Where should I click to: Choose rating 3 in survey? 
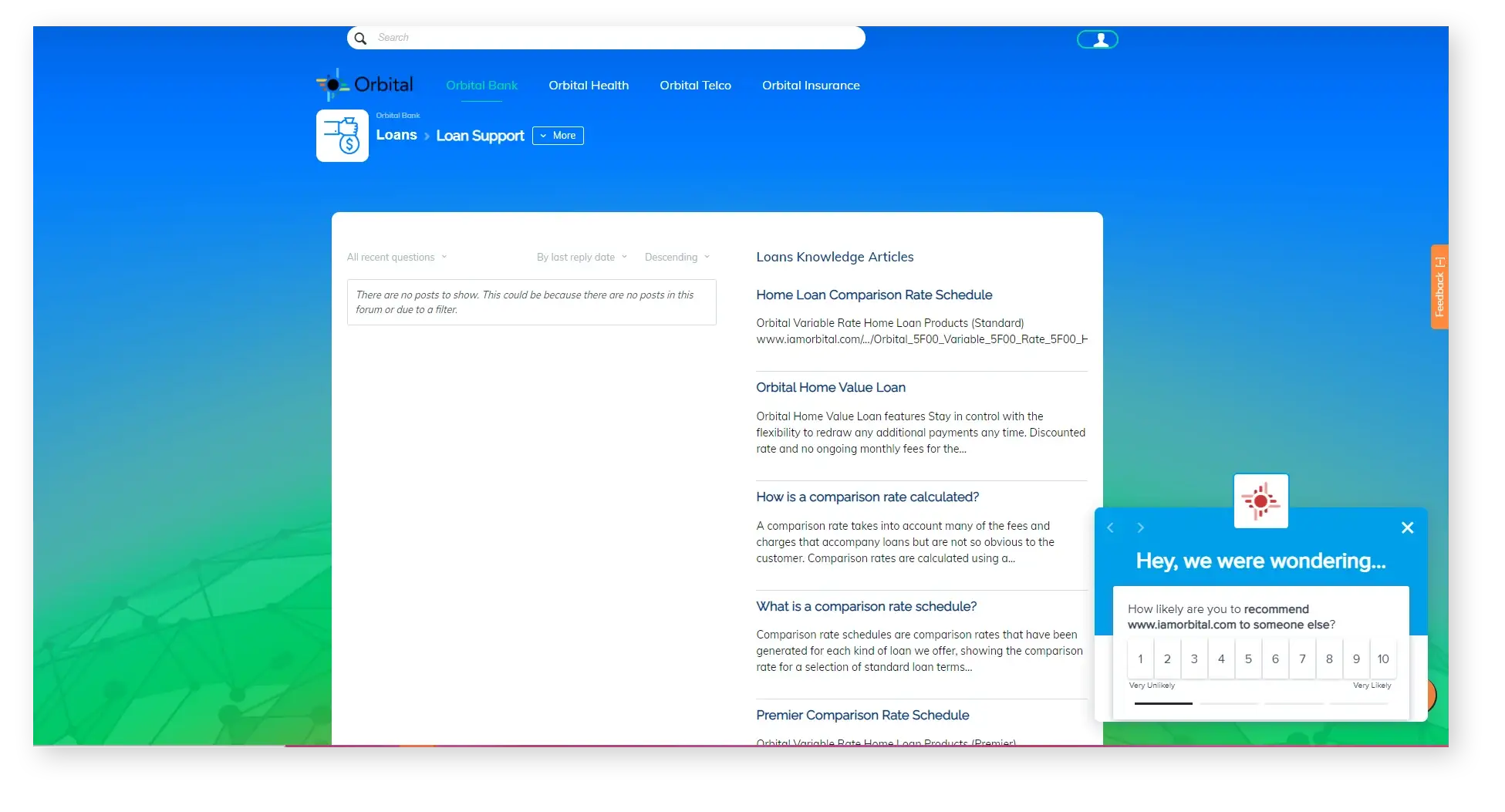pos(1194,659)
